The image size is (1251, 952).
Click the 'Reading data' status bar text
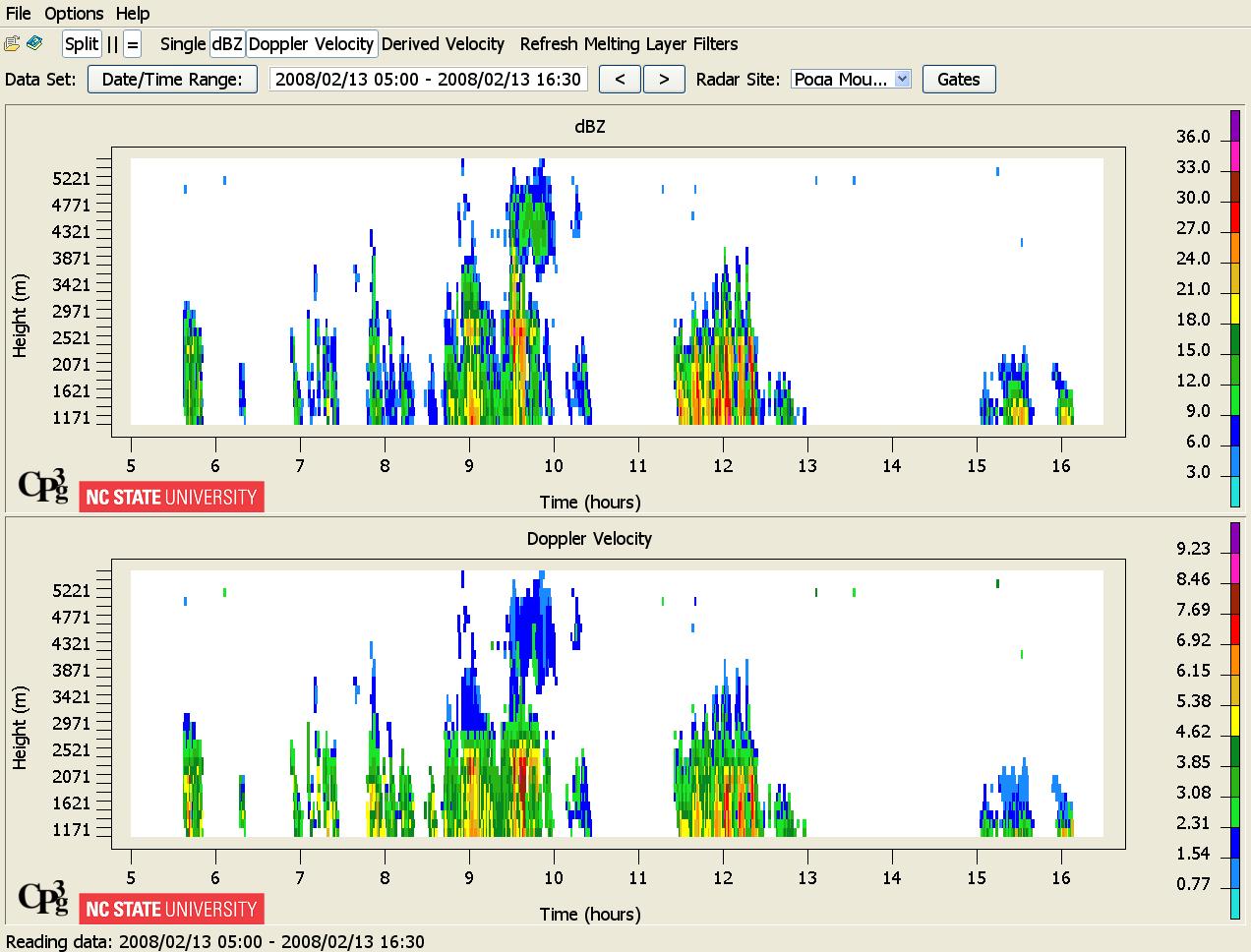(215, 941)
